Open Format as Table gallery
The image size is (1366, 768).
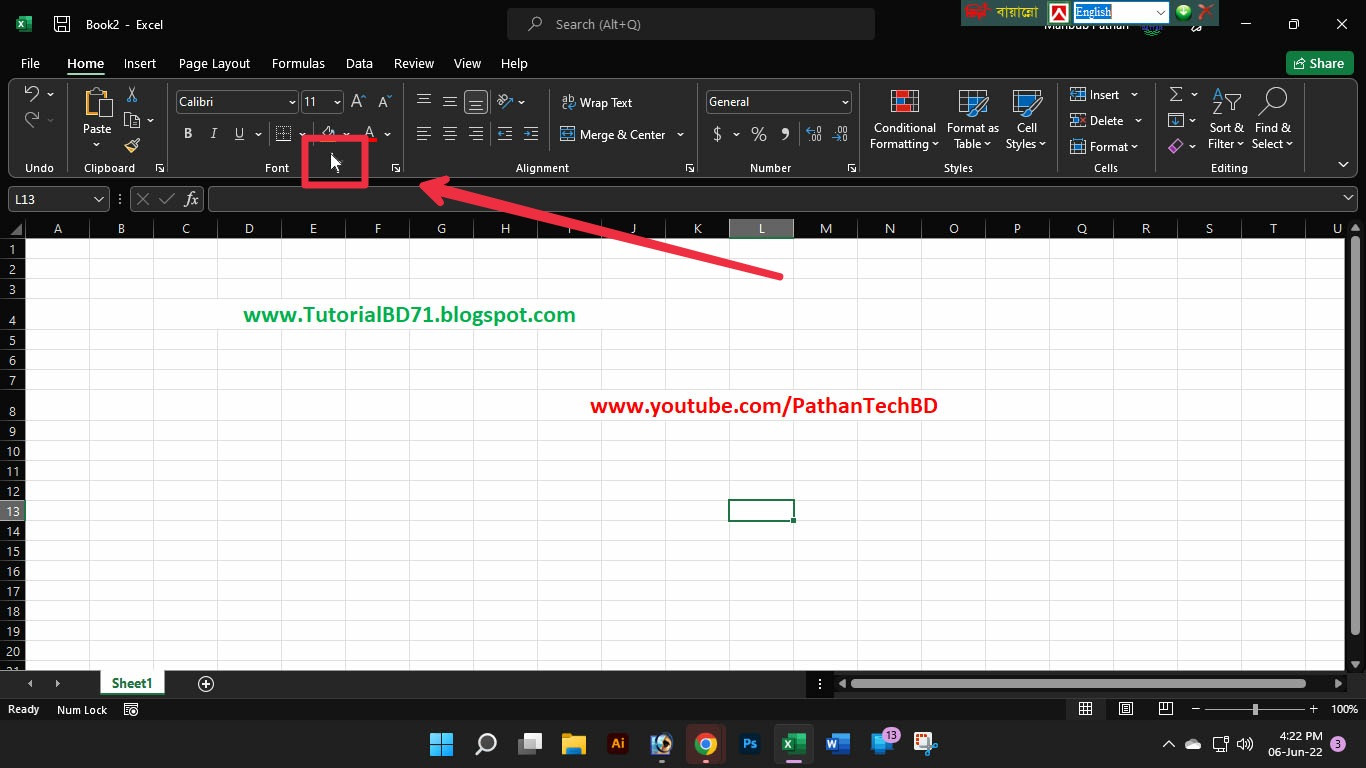click(973, 120)
